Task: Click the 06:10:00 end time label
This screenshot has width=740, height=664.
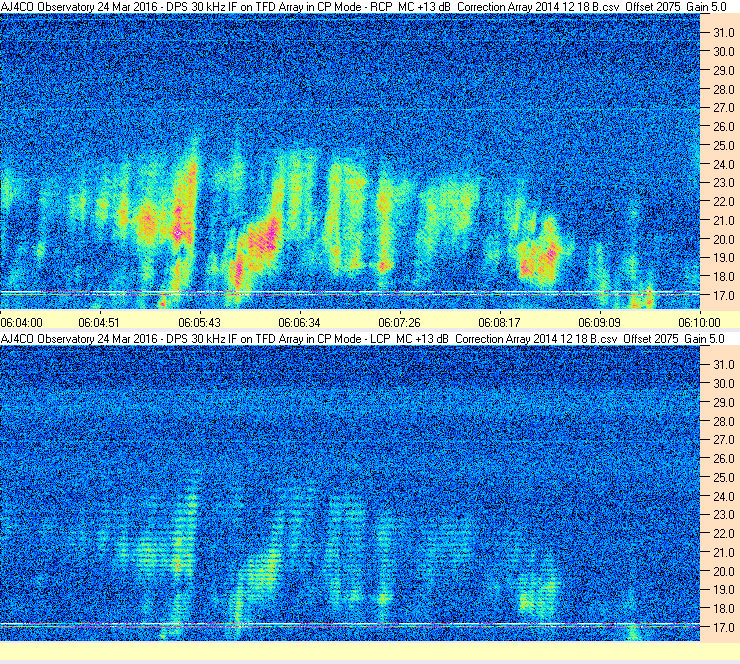Action: point(699,323)
